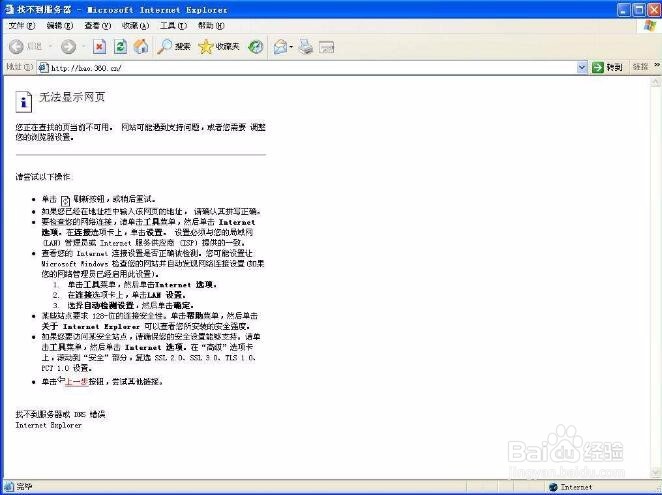Click the Internet Explorer footer text
The image size is (662, 495).
(x=49, y=425)
